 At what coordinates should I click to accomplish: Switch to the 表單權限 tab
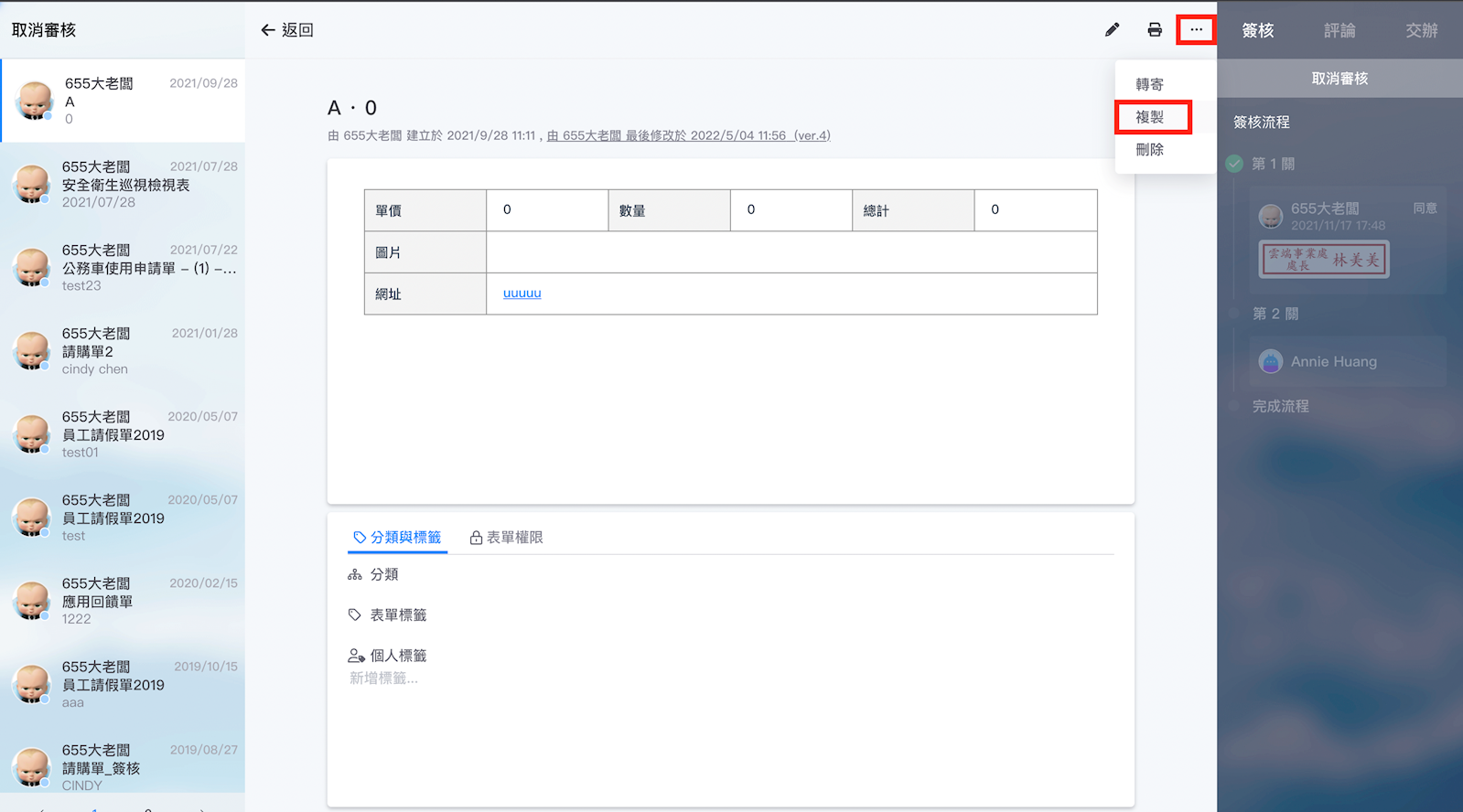[506, 538]
